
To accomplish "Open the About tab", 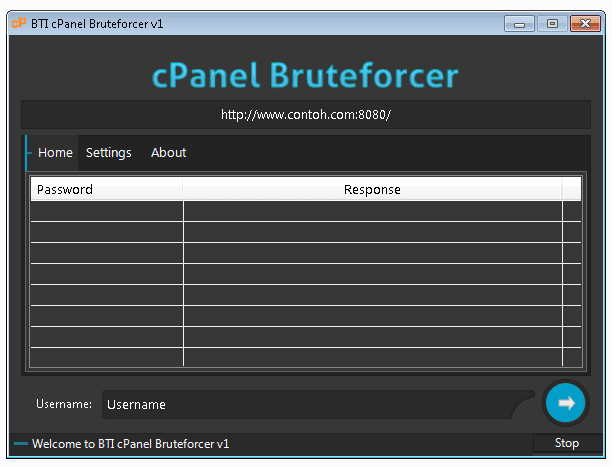I will point(168,153).
